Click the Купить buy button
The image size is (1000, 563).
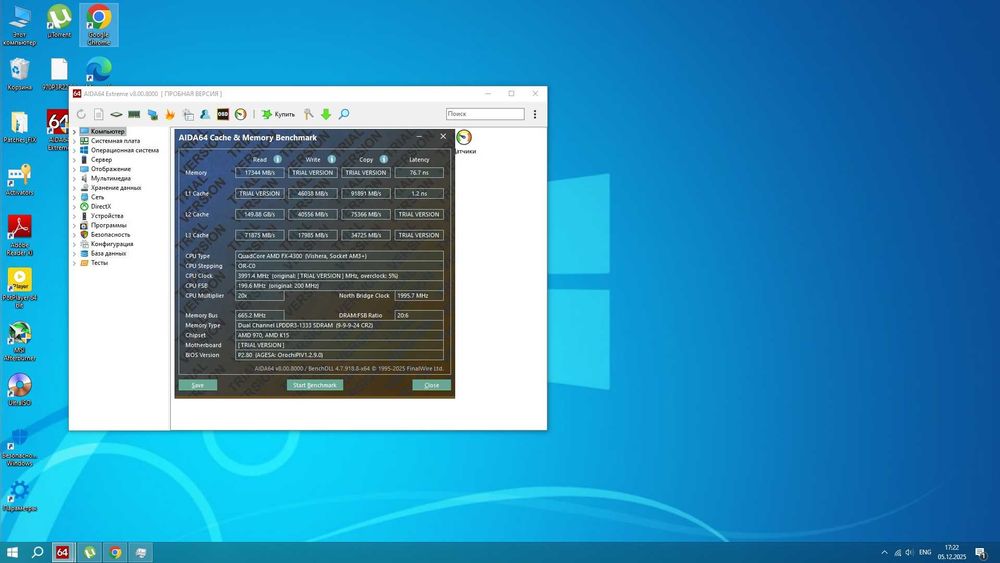coord(279,114)
